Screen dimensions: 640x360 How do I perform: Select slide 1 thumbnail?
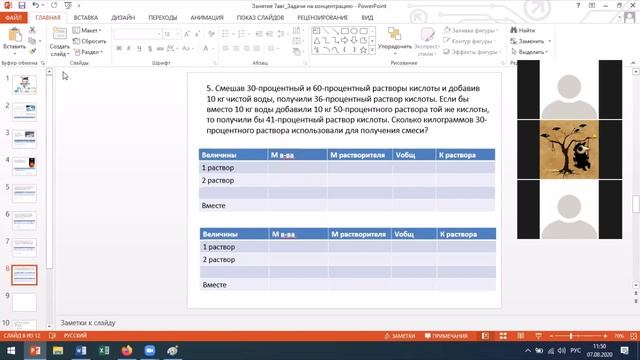pos(24,84)
